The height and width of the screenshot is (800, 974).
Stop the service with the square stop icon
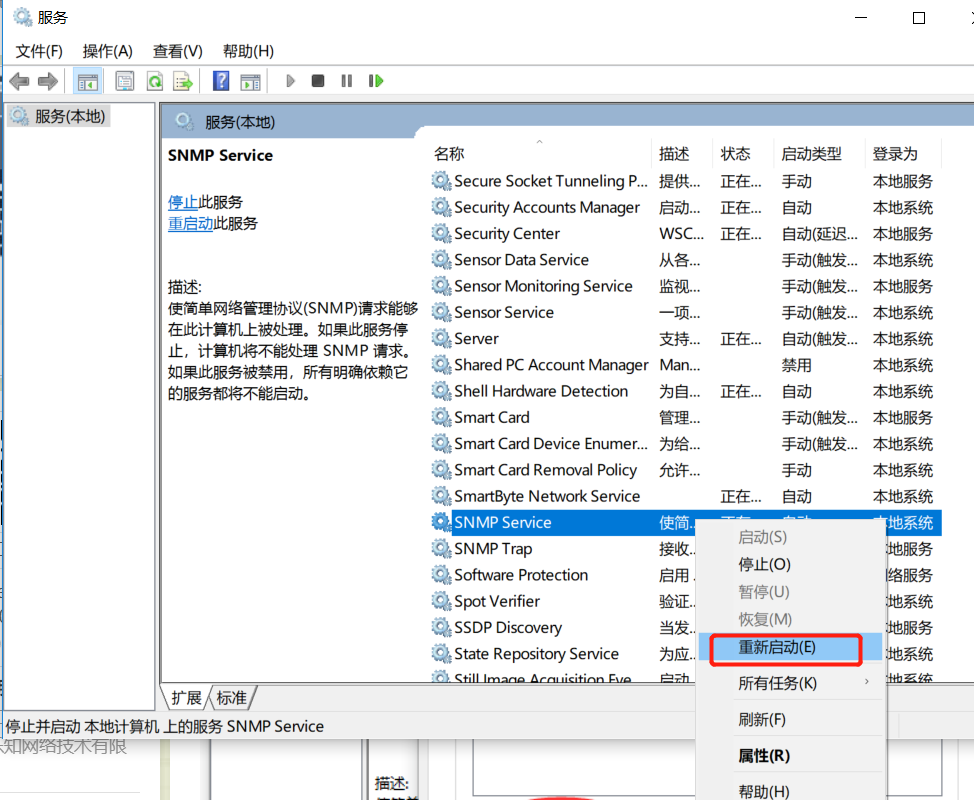[317, 80]
